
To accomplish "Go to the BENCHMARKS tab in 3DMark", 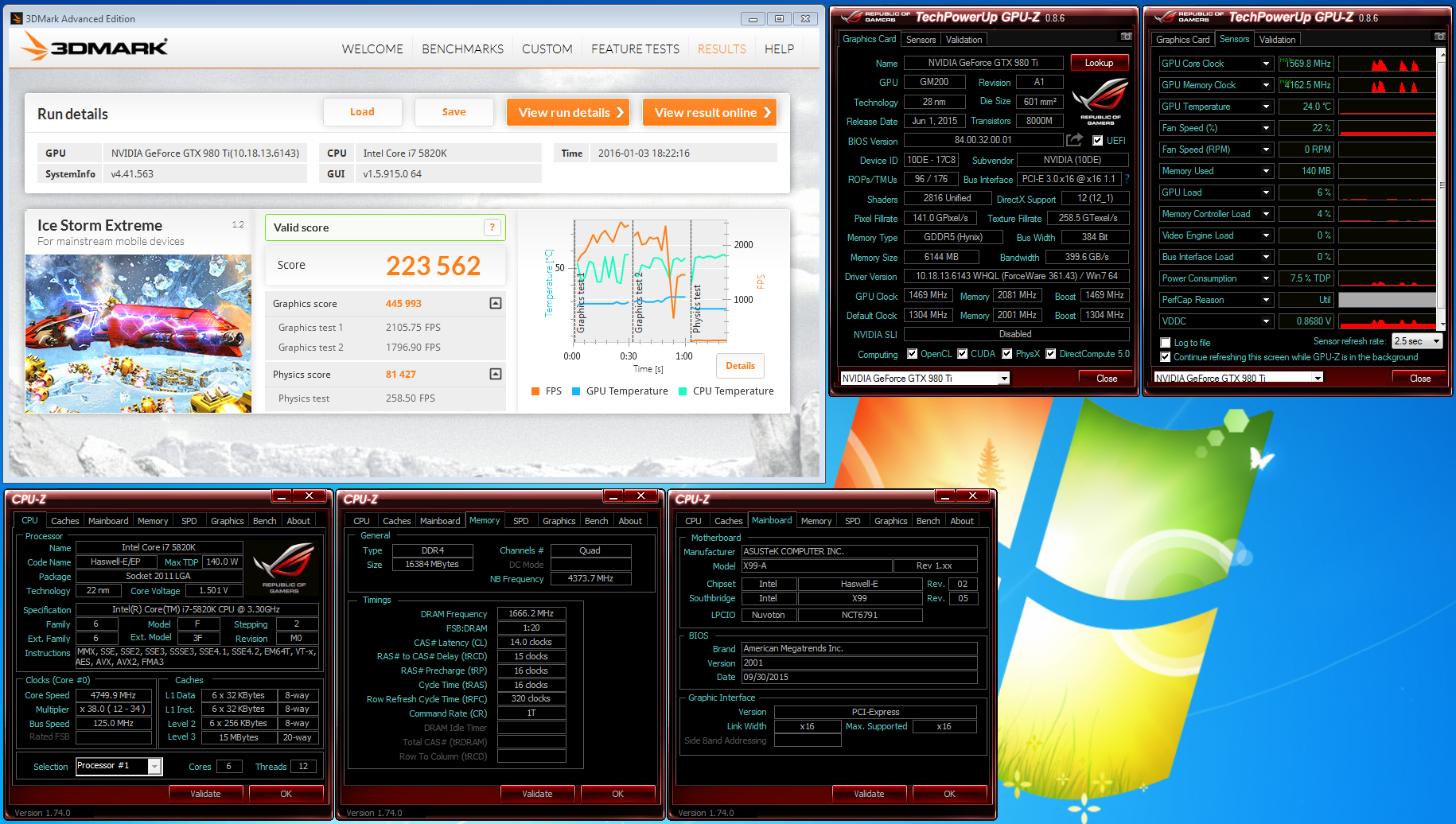I will tap(462, 49).
